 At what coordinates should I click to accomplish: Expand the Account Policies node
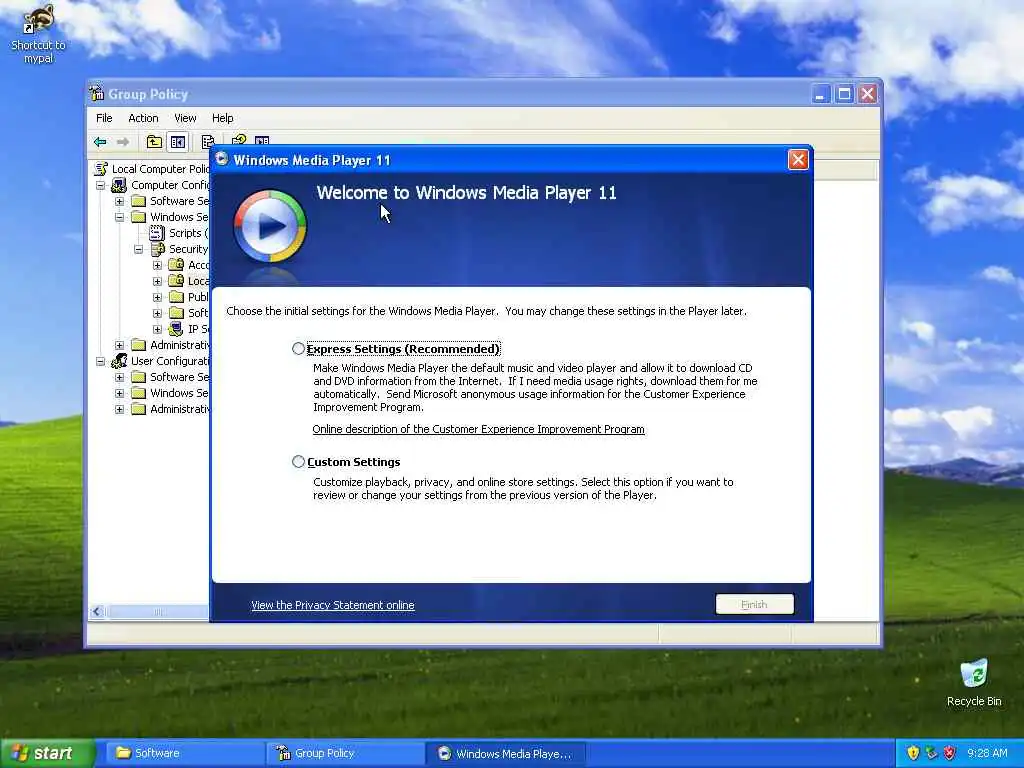(x=157, y=265)
